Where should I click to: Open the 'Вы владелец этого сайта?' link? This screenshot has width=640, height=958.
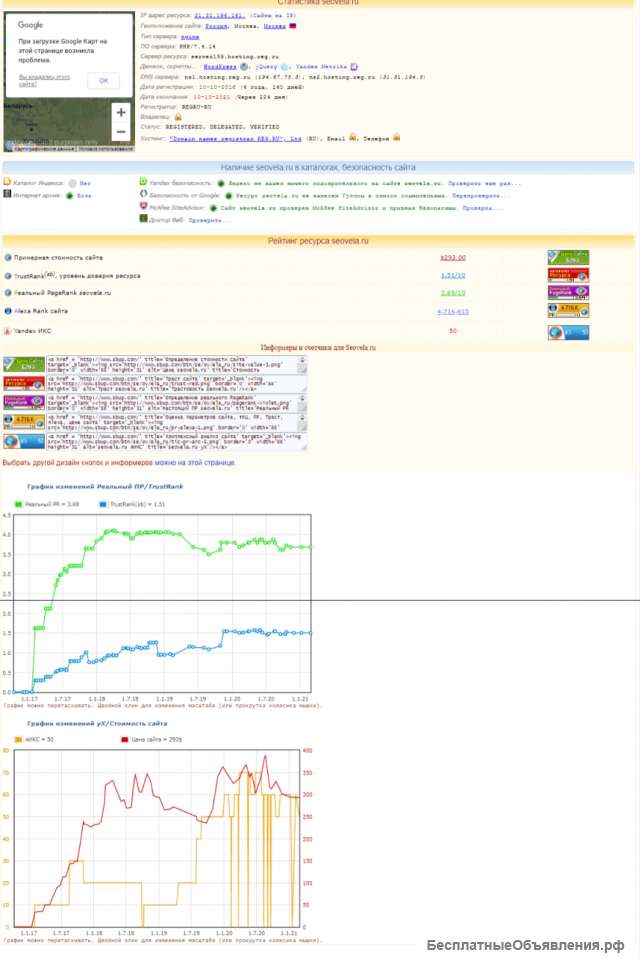[45, 80]
